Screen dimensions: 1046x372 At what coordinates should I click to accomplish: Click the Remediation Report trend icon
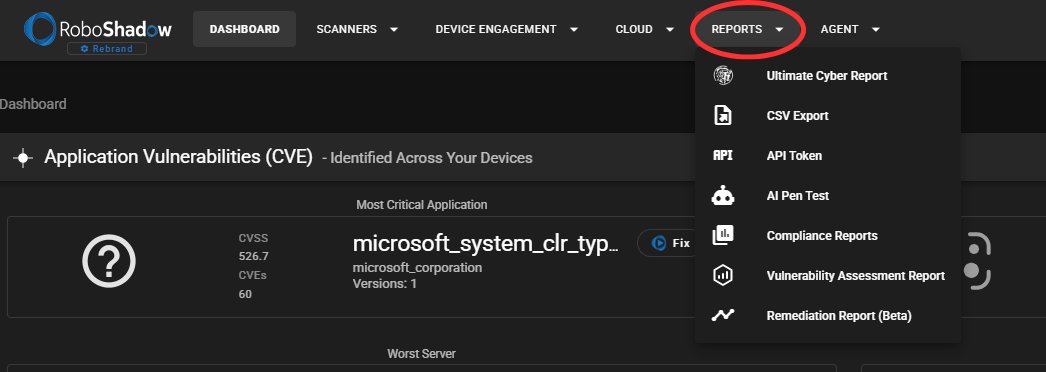[723, 315]
